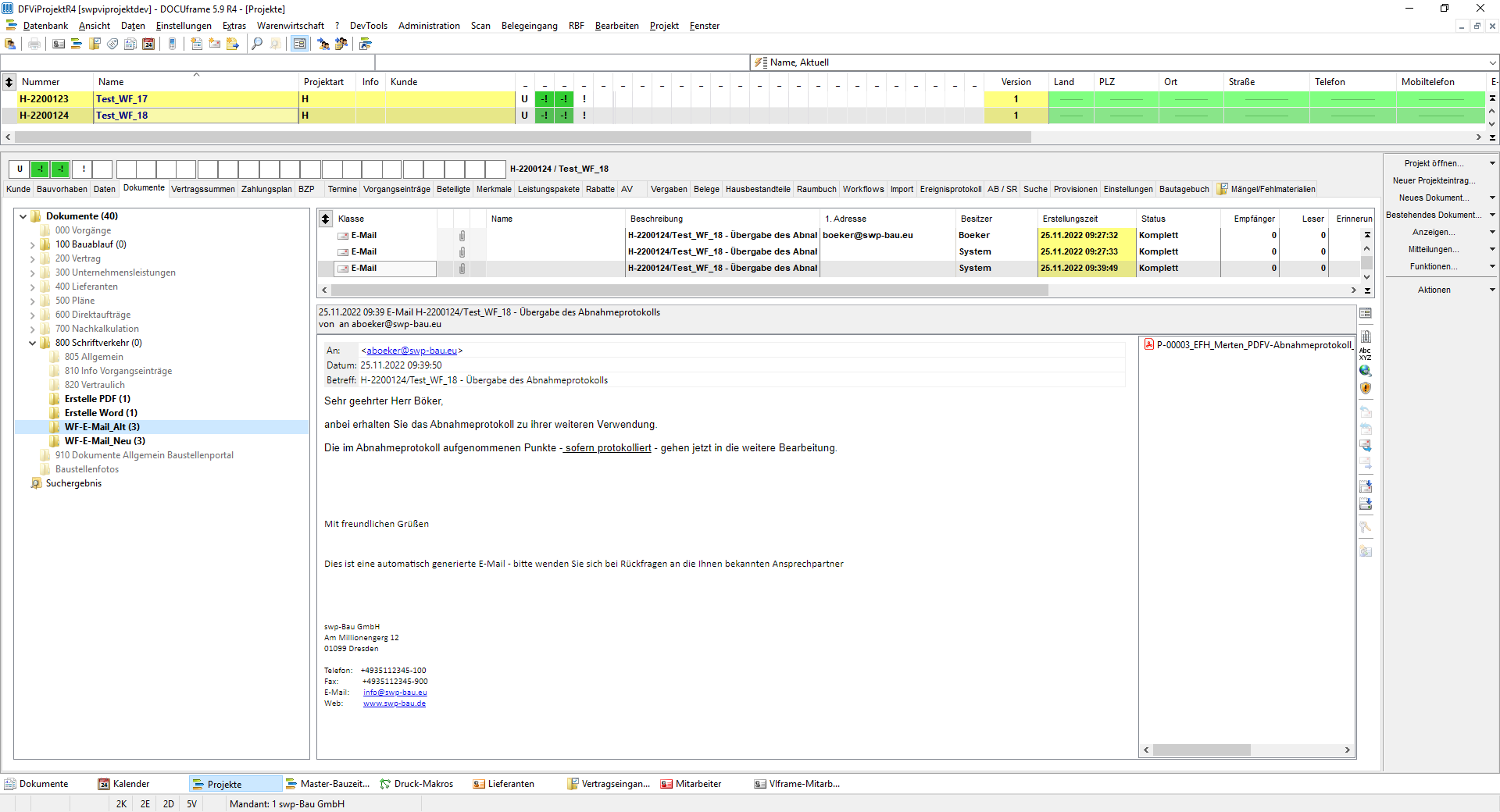1500x812 pixels.
Task: Click the Mängel/Fehlmaterialien tab icon
Action: (x=1223, y=189)
